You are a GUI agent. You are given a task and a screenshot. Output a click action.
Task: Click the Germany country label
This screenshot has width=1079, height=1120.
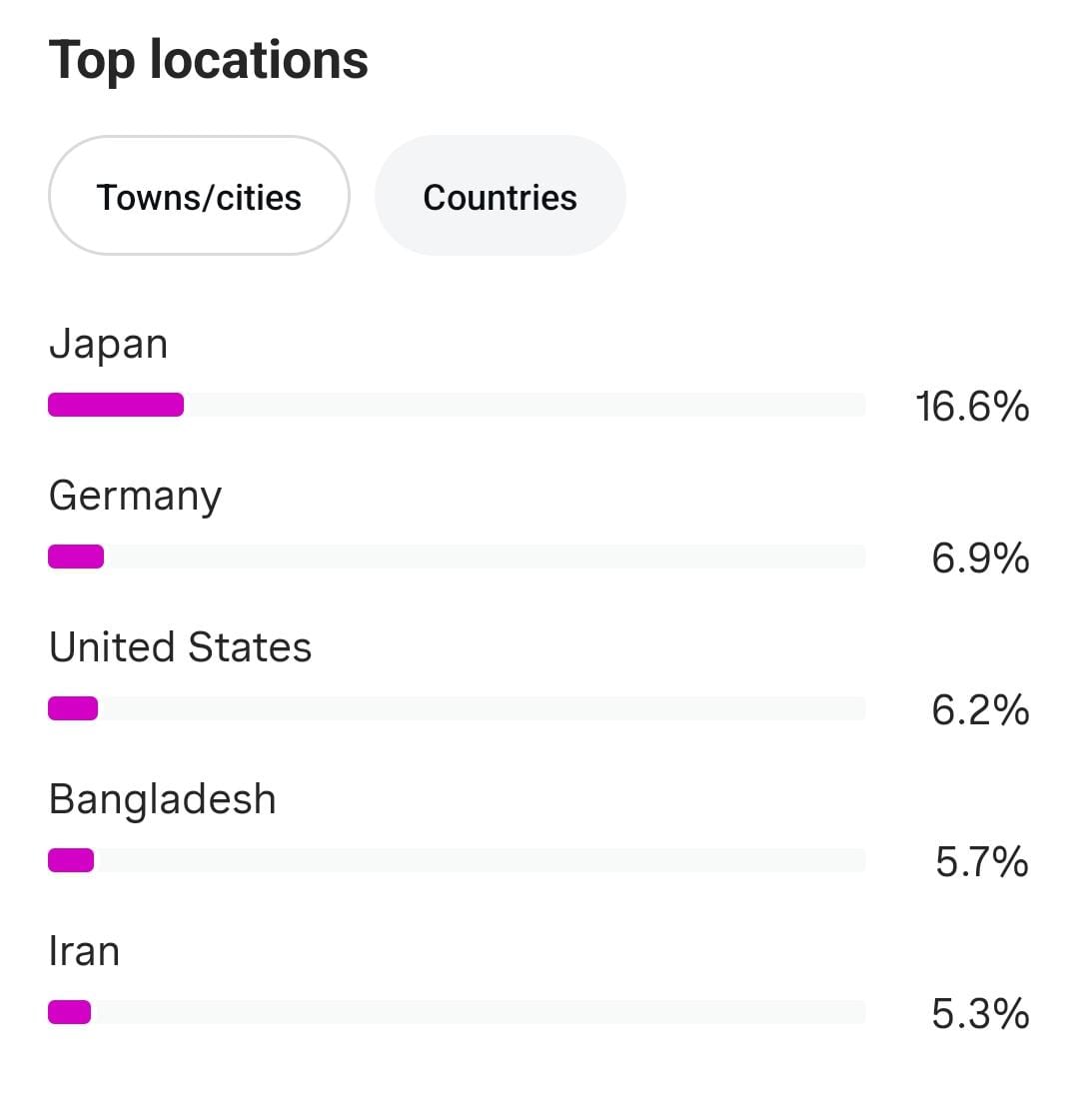(x=135, y=497)
